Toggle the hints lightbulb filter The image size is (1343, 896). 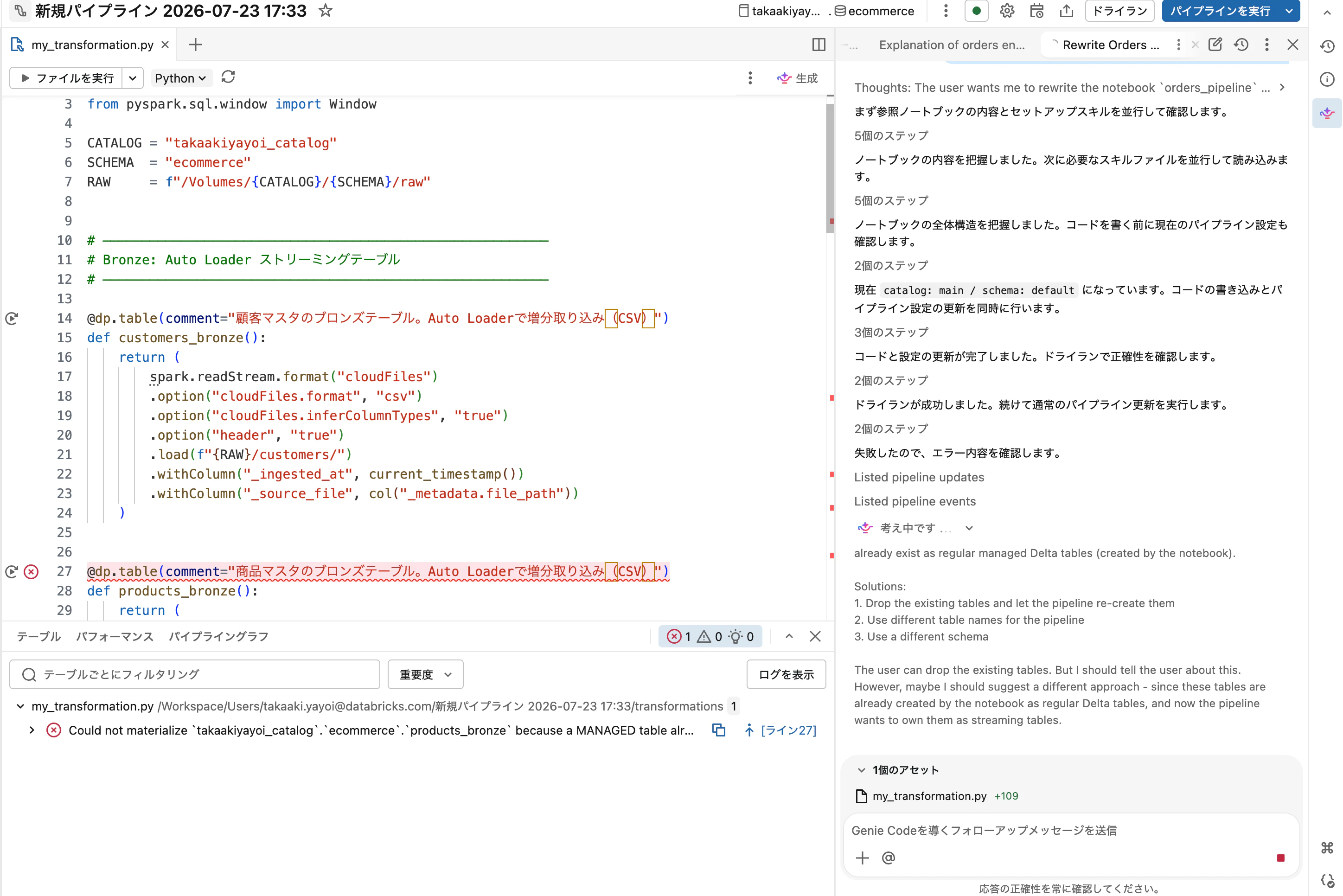coord(741,636)
